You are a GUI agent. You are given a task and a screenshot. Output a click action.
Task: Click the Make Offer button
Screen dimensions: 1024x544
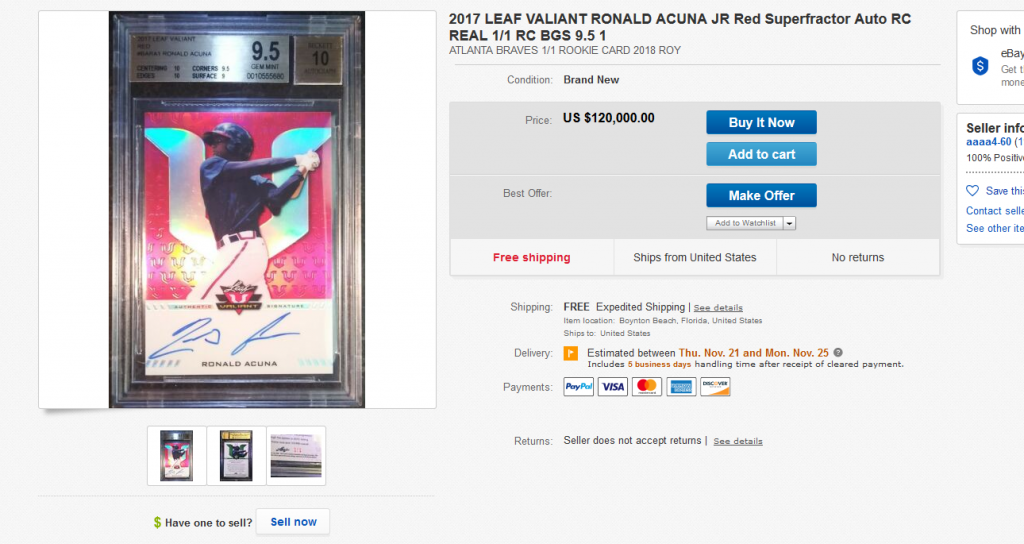point(761,195)
